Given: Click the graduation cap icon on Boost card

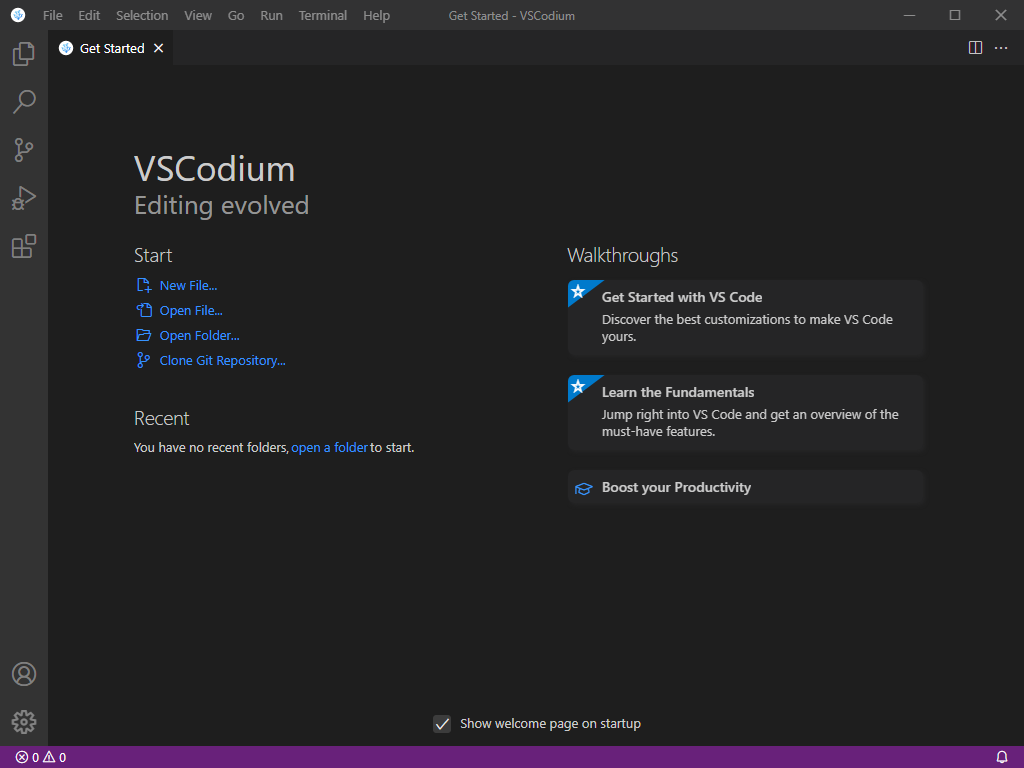Looking at the screenshot, I should click(x=583, y=488).
